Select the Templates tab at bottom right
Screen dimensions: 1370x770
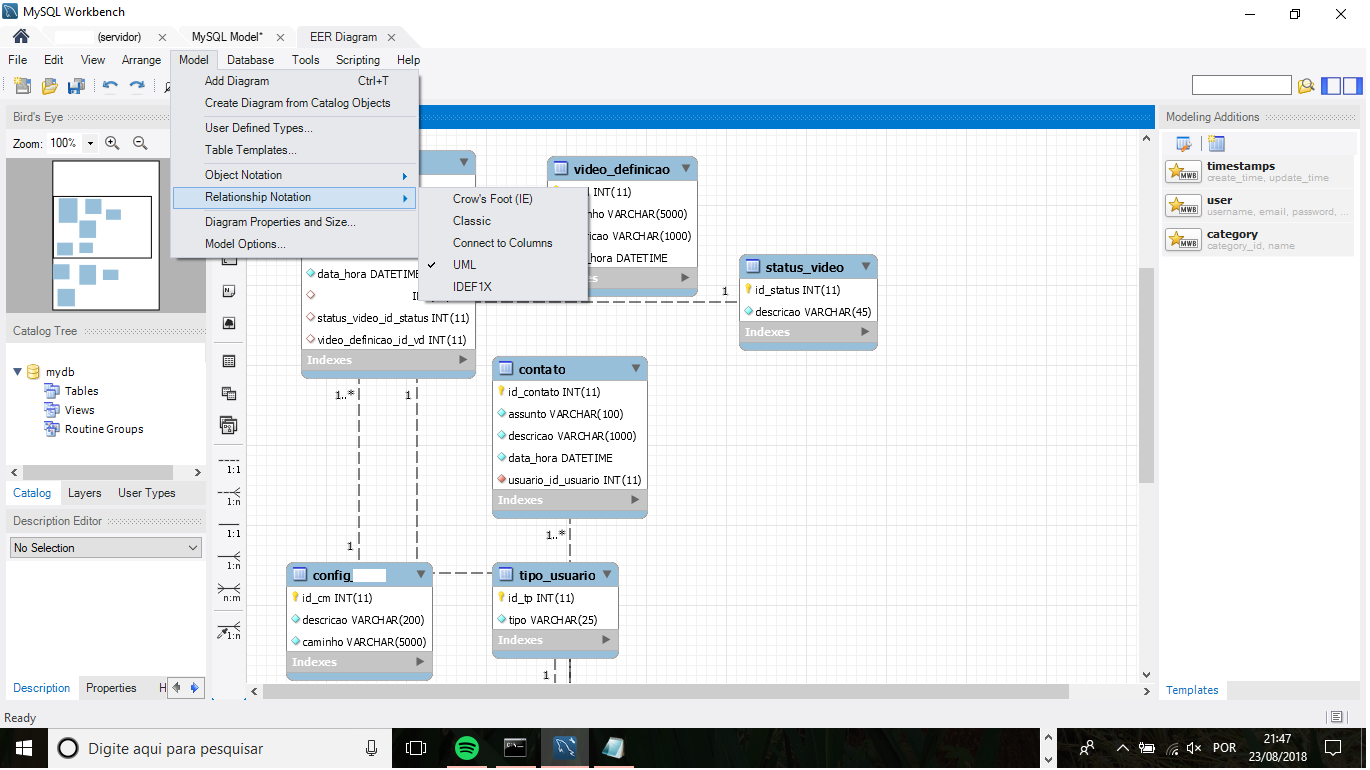pos(1192,690)
